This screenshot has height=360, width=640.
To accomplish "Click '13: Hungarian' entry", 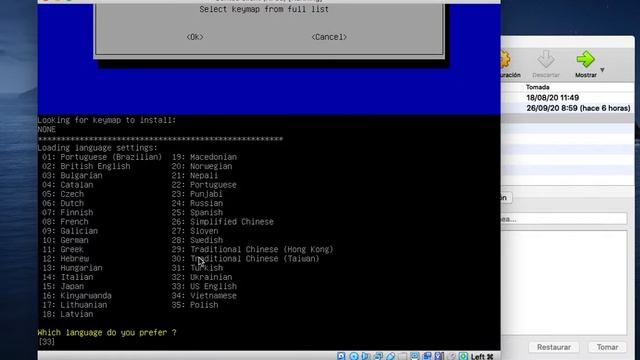I will [x=72, y=268].
